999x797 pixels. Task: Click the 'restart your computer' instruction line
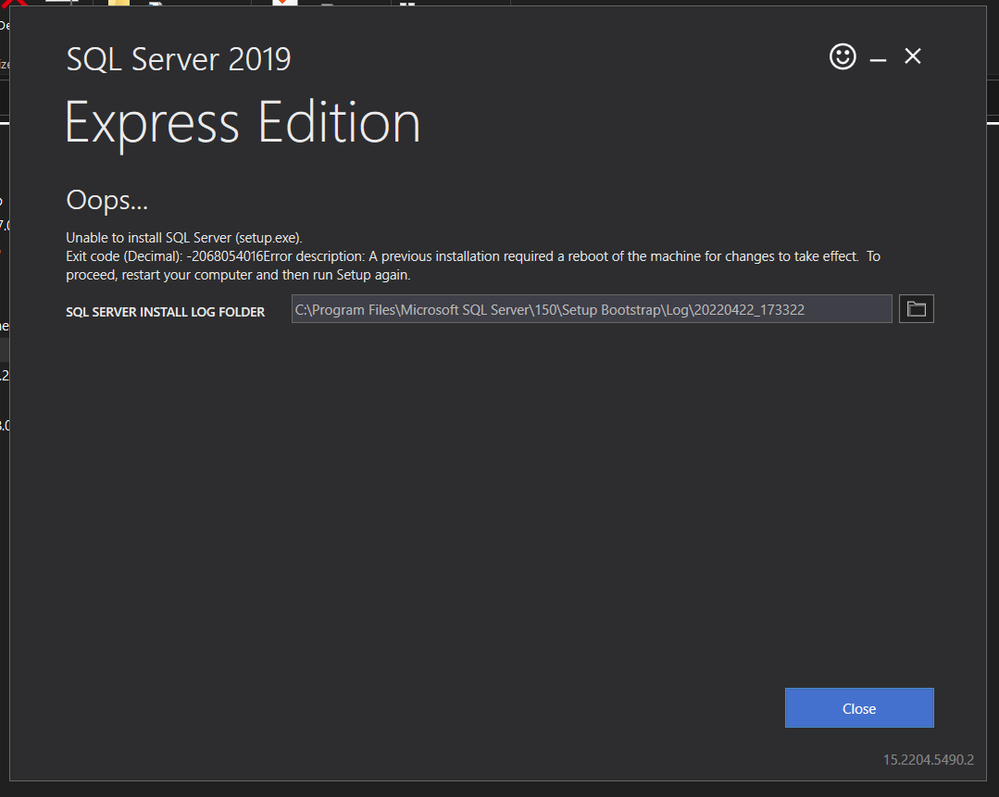coord(238,275)
